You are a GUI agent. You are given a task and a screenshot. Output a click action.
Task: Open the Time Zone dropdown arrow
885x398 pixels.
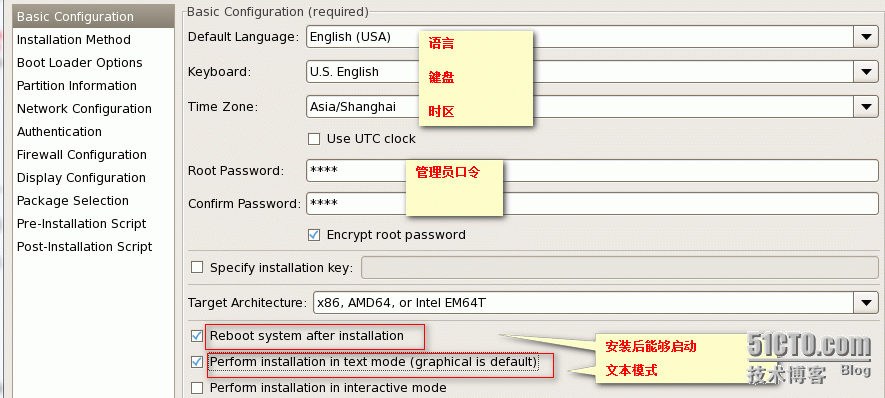866,106
